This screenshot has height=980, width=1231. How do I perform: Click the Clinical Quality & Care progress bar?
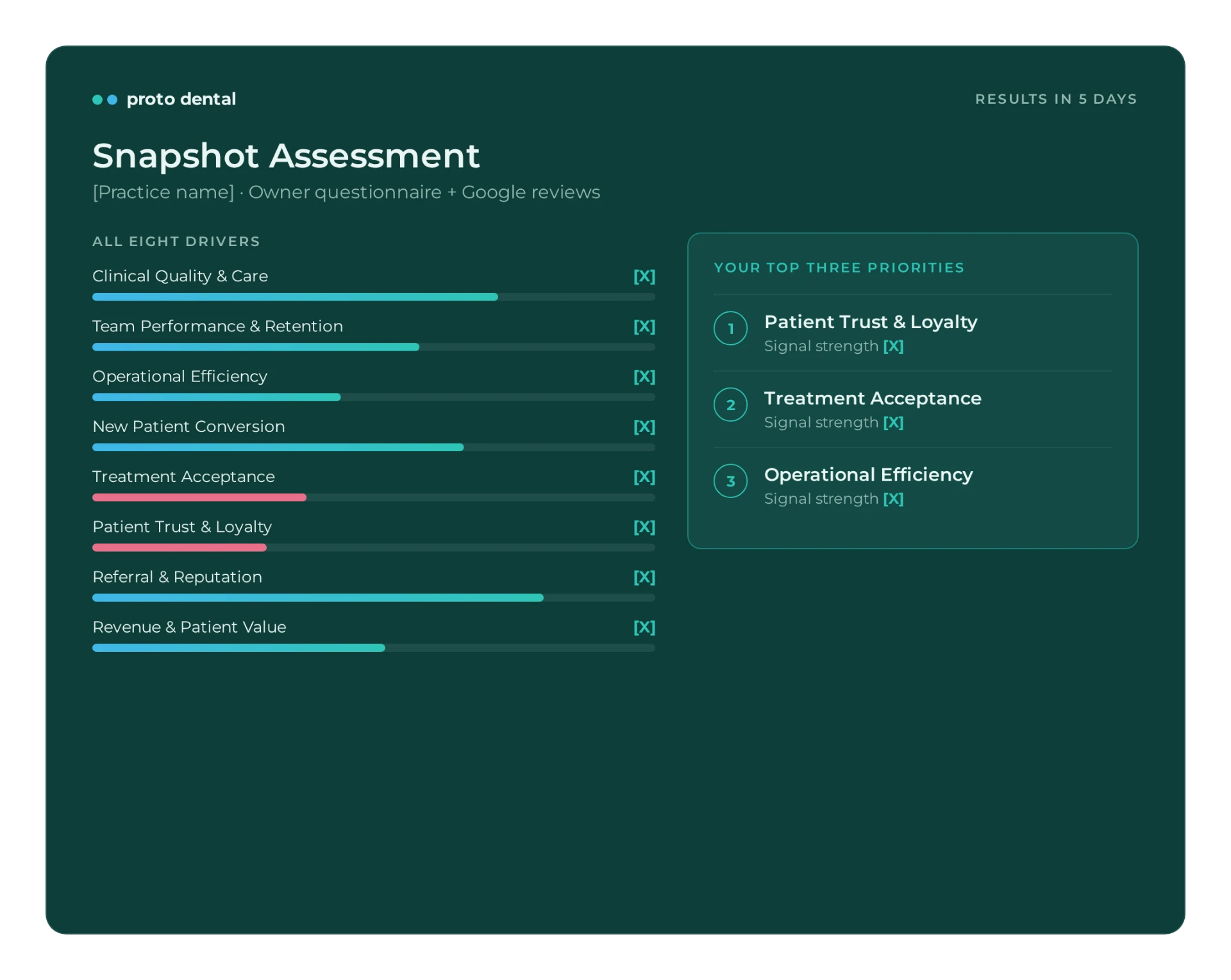click(x=374, y=297)
